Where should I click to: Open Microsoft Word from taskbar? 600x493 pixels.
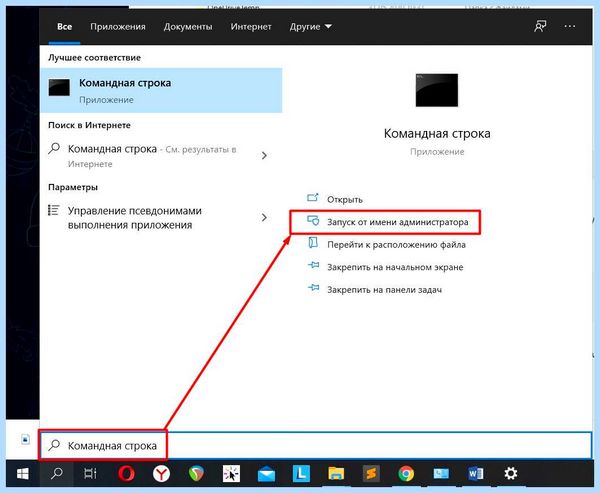click(x=476, y=474)
